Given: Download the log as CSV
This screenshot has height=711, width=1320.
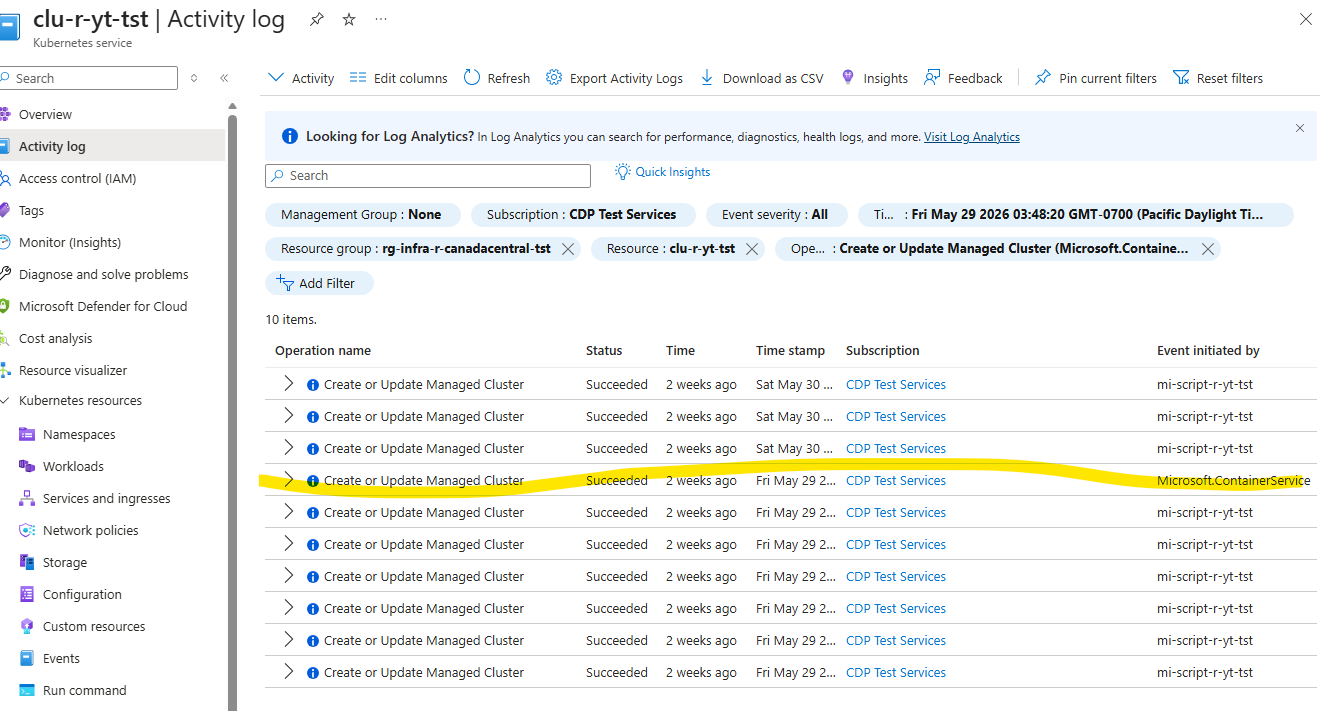Looking at the screenshot, I should 761,78.
